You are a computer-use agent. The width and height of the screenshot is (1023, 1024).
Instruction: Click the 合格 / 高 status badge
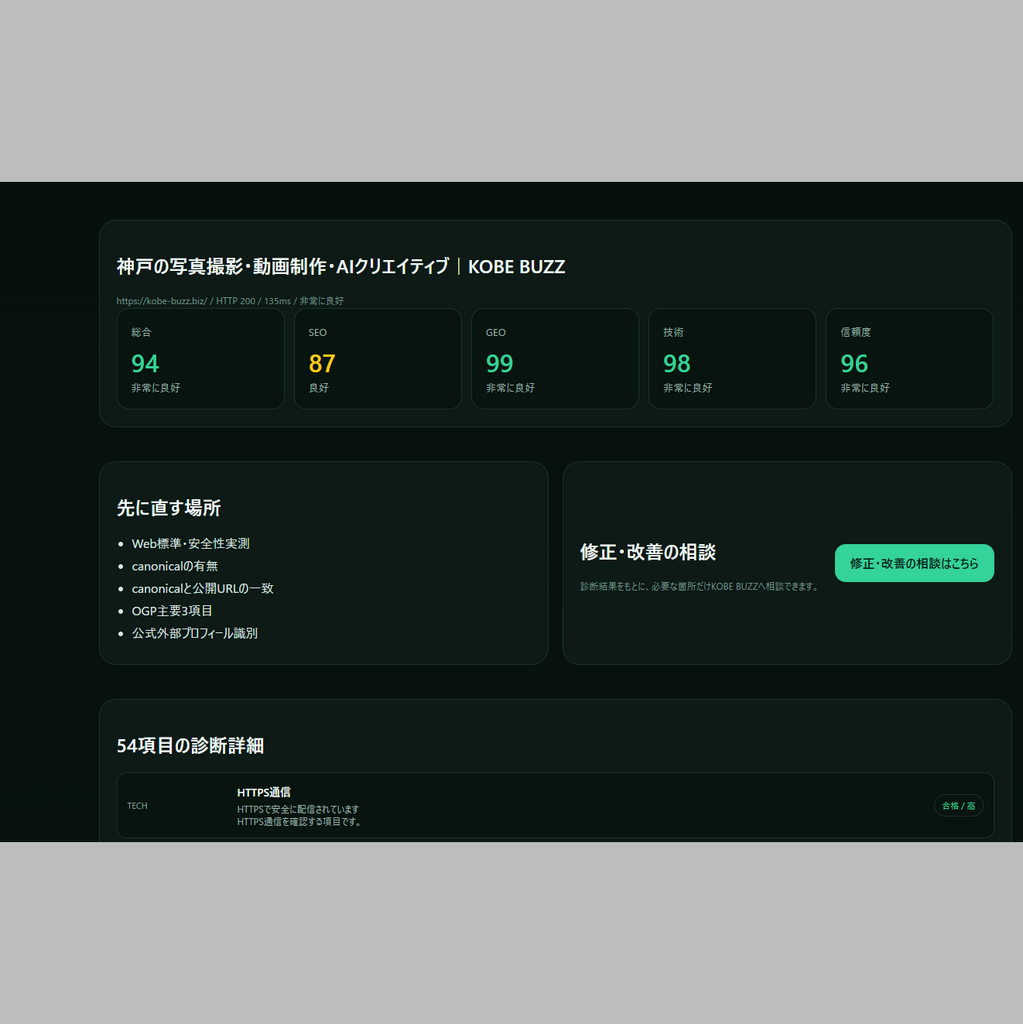pos(958,806)
